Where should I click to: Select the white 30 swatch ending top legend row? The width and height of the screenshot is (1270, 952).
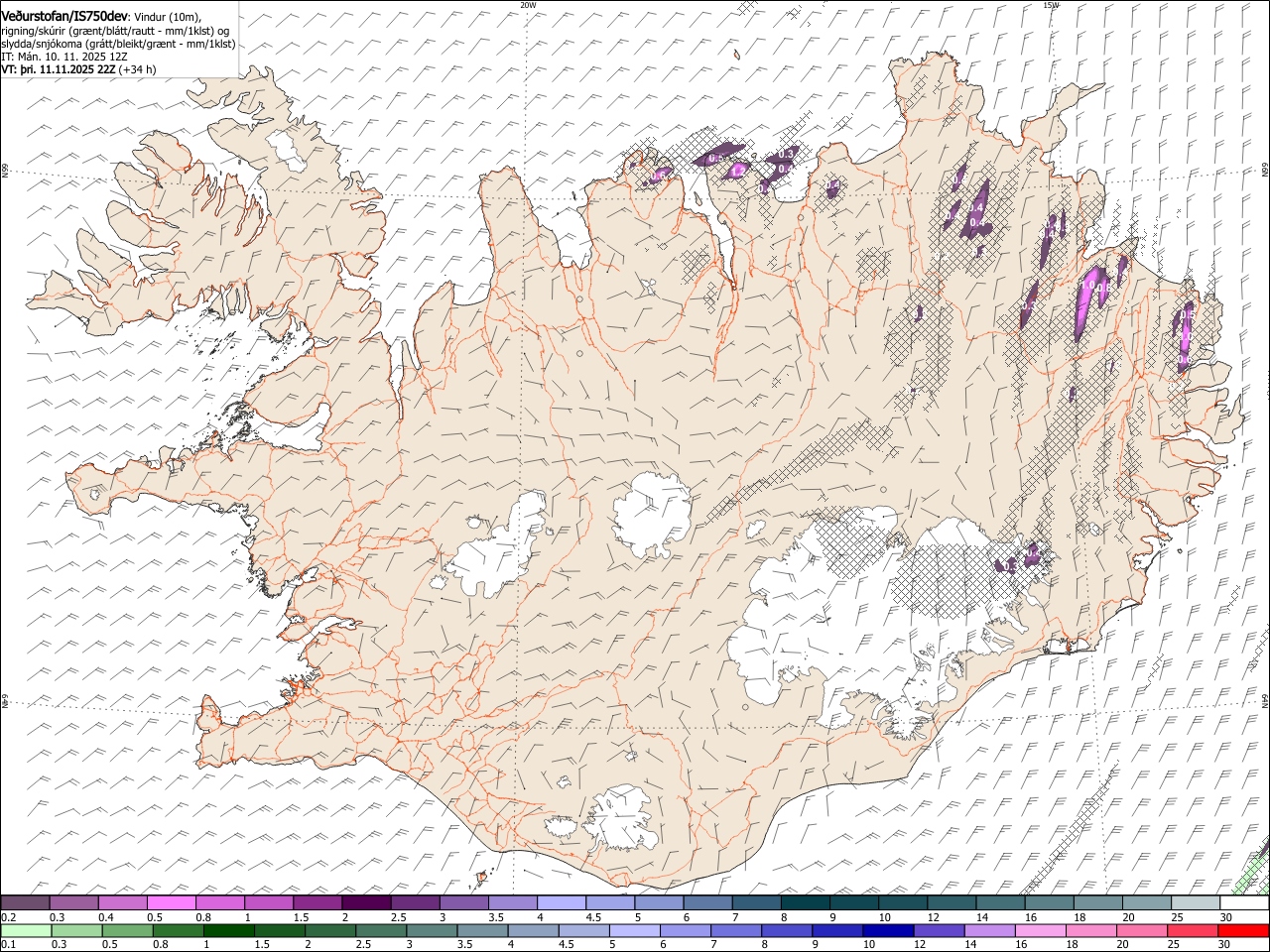[x=1244, y=903]
